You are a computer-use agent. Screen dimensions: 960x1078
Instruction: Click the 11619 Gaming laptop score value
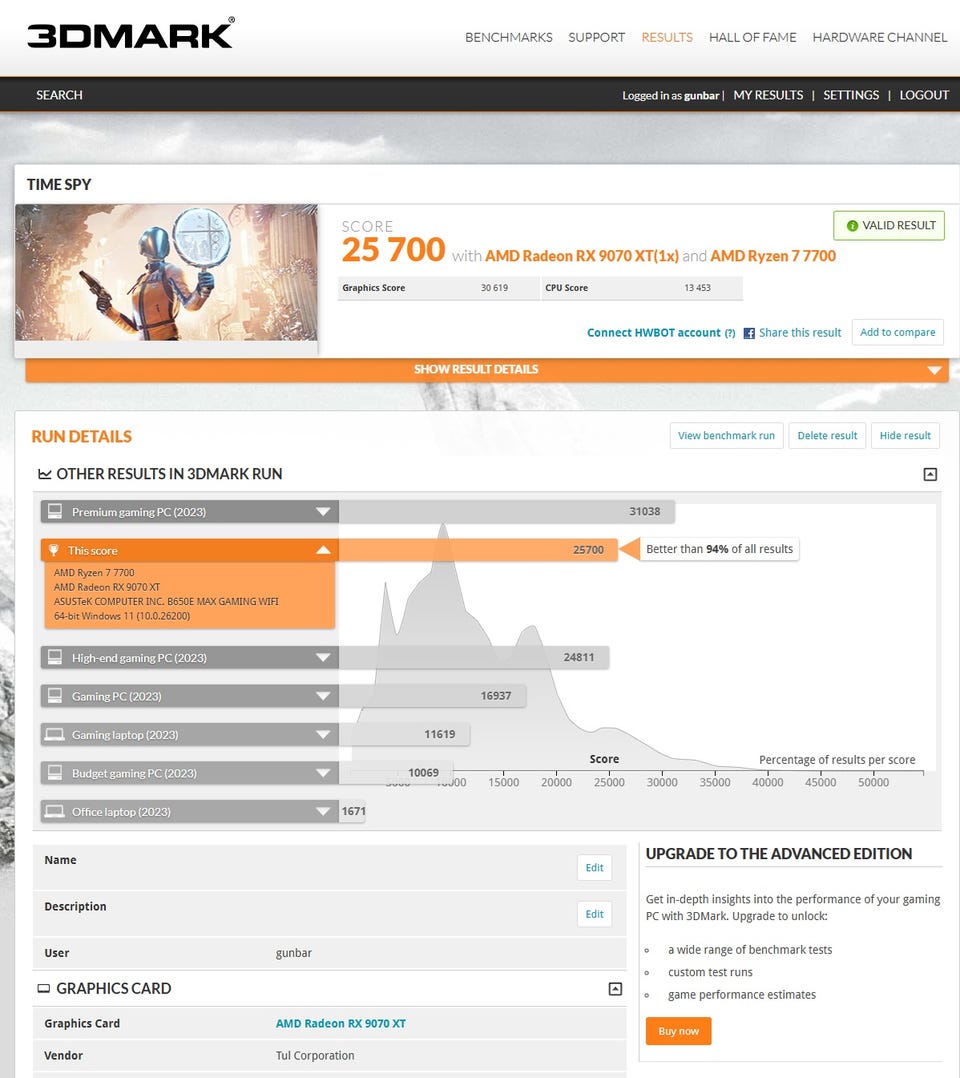click(439, 734)
